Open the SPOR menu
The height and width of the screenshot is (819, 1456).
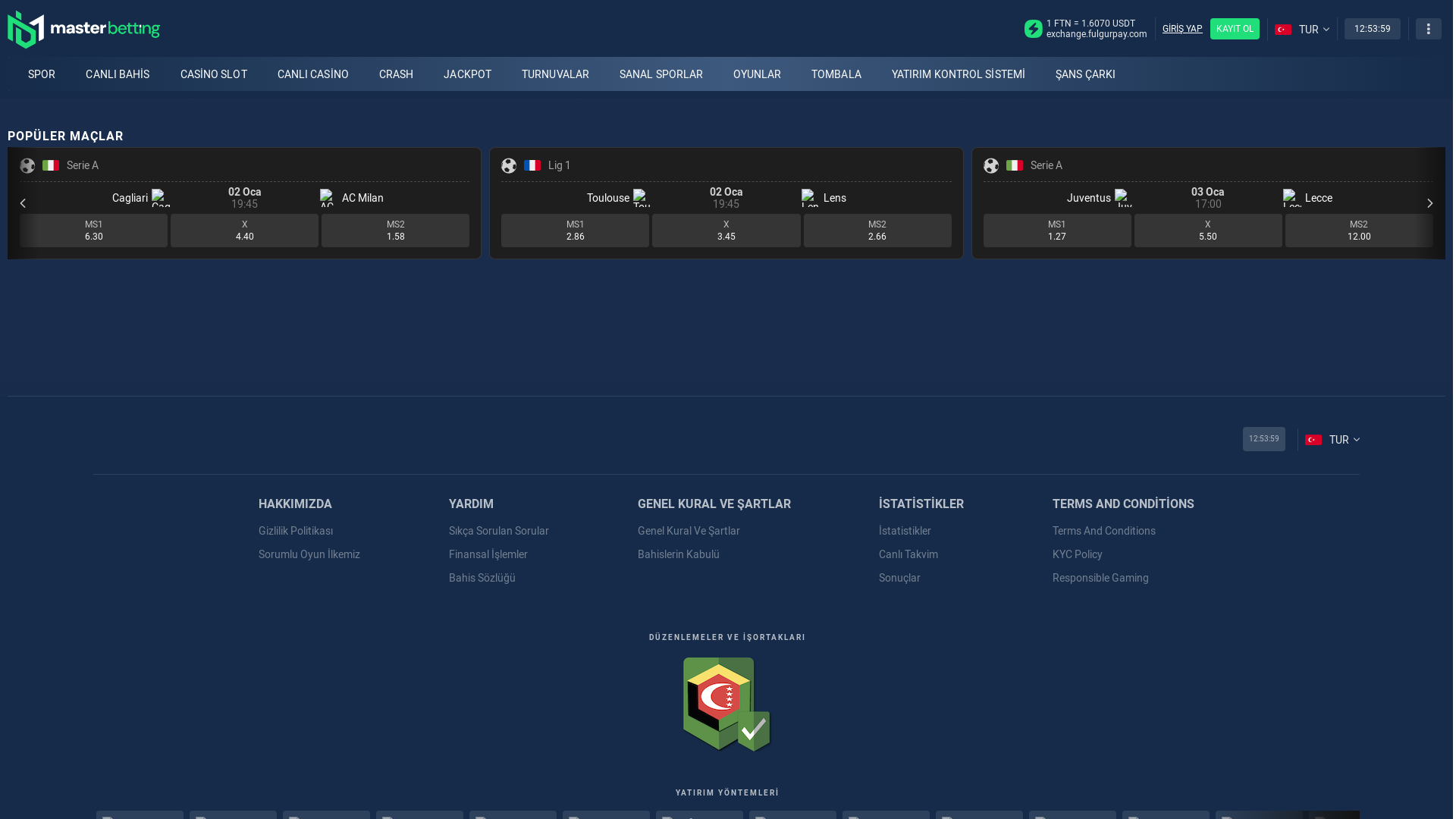[42, 74]
